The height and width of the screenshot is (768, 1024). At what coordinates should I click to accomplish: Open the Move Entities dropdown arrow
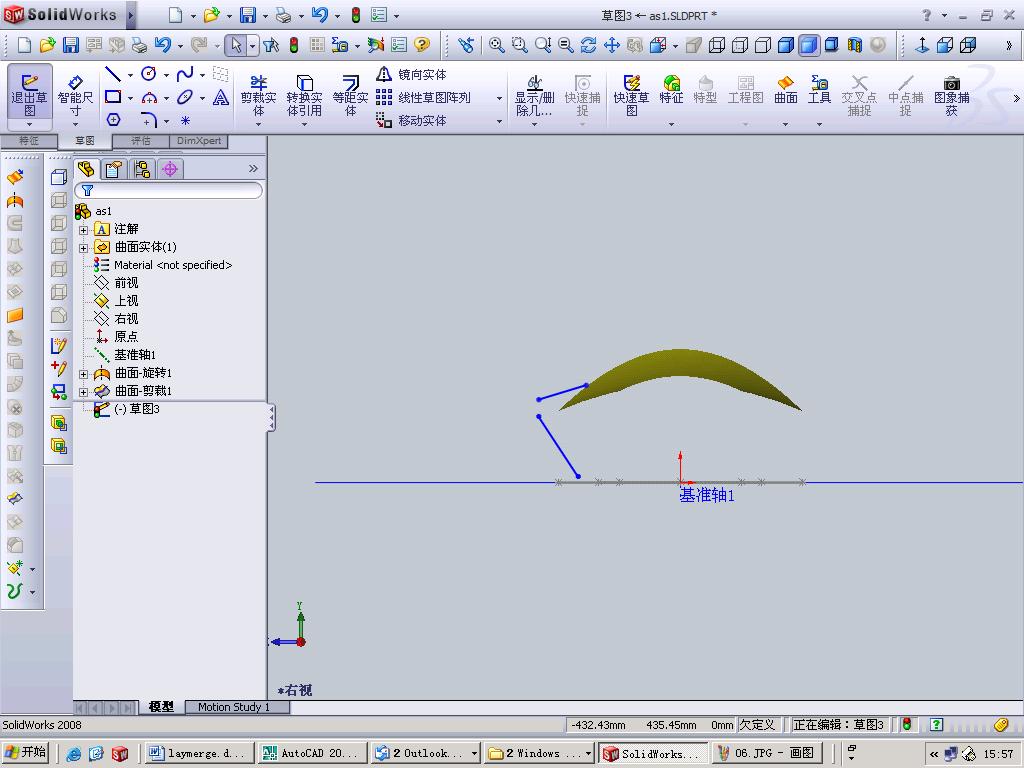500,121
